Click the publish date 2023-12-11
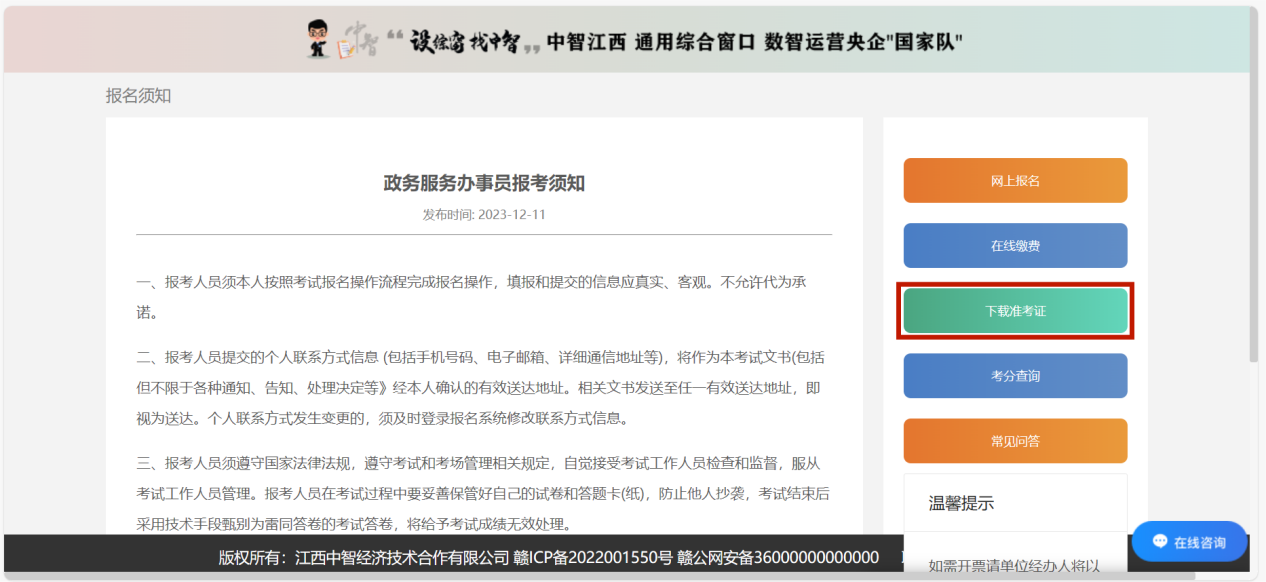The image size is (1266, 582). coord(511,215)
